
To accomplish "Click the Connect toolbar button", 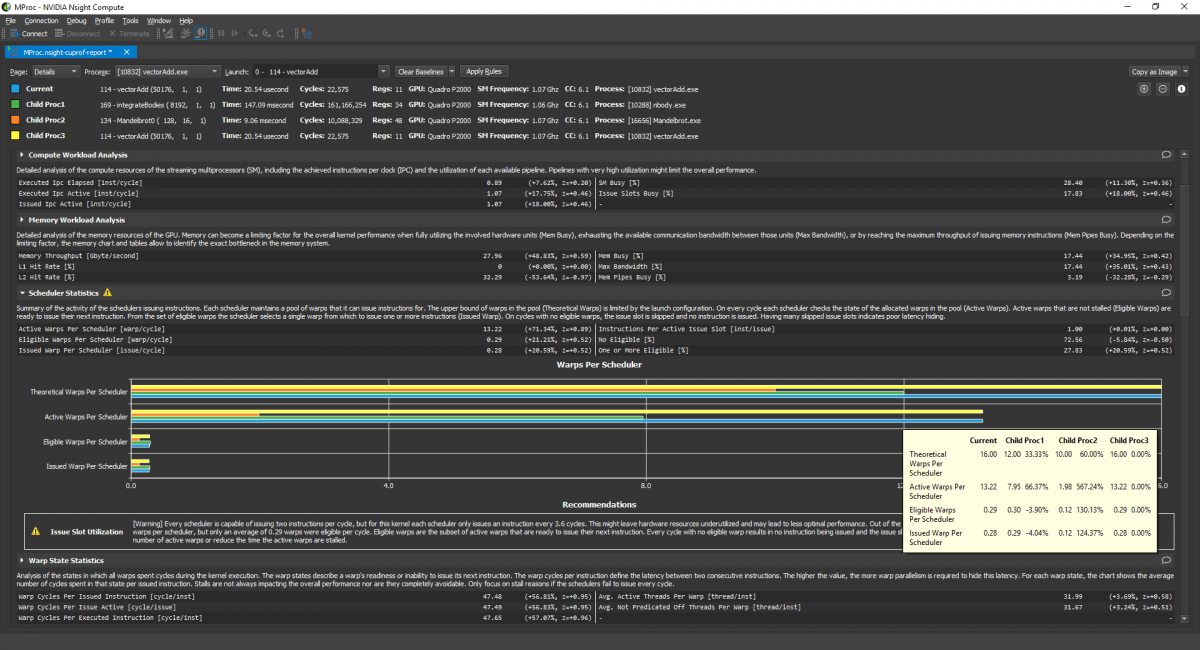I will pyautogui.click(x=28, y=33).
